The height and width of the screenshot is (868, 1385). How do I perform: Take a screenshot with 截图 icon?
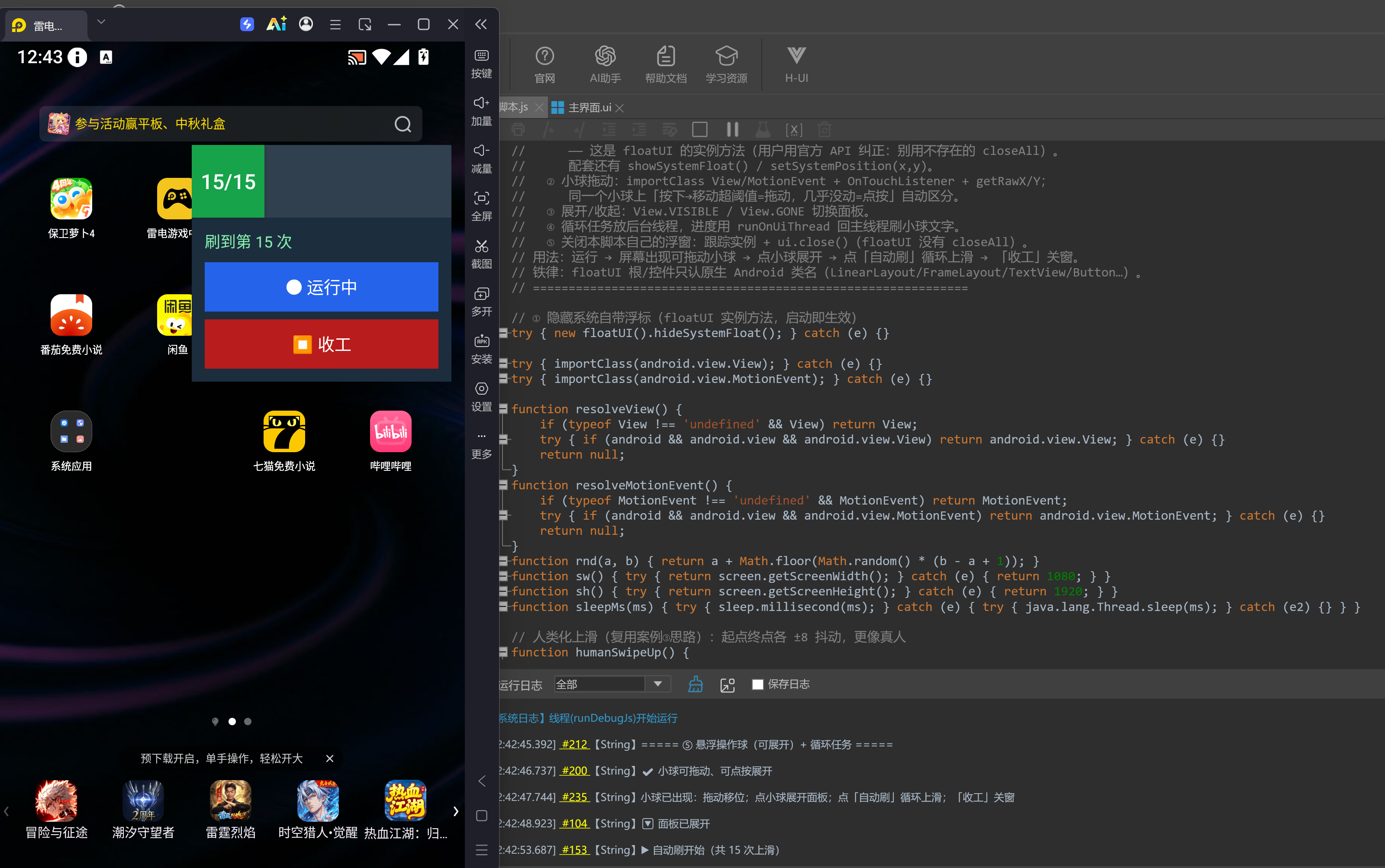[x=481, y=254]
